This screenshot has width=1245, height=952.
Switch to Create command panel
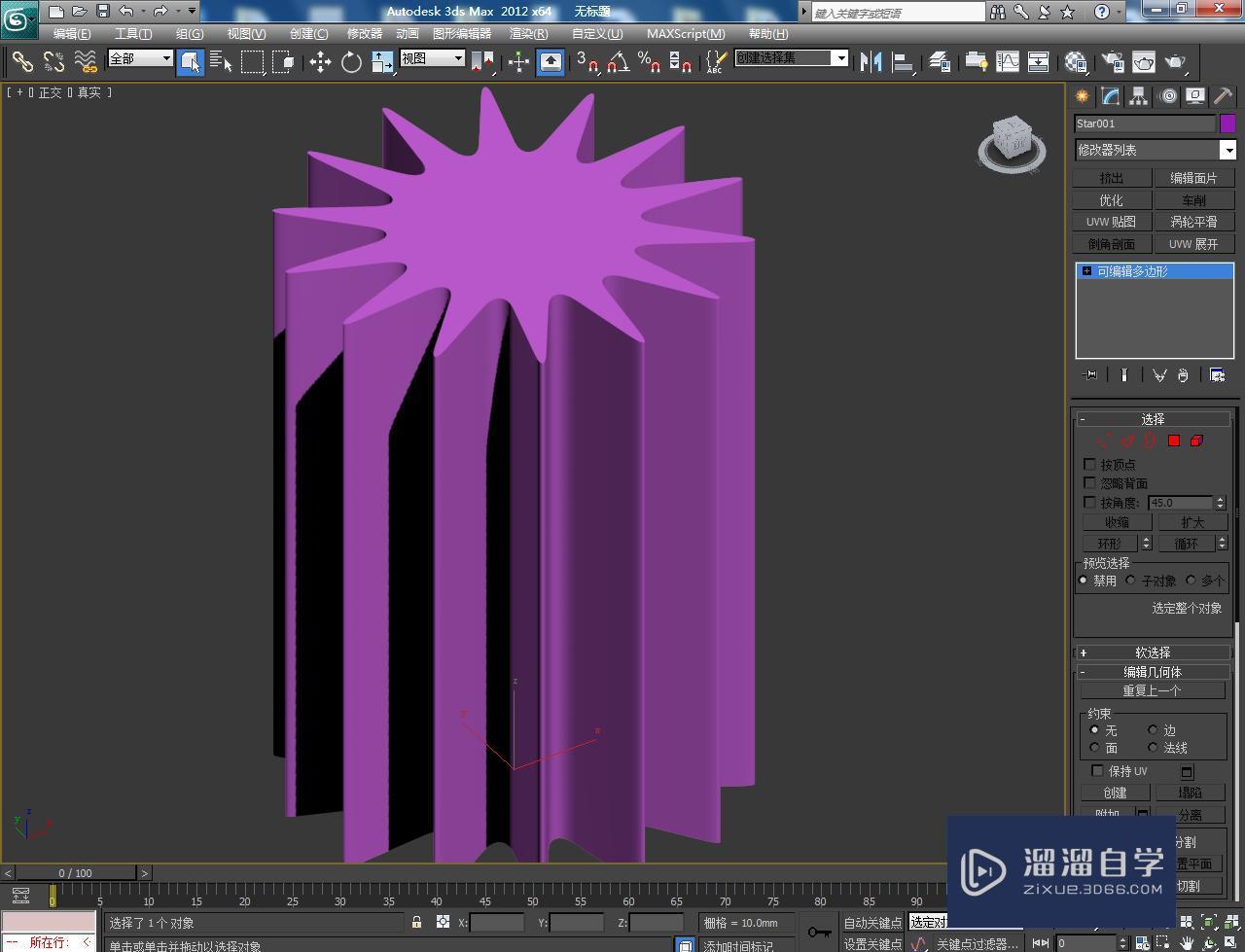[x=1082, y=96]
